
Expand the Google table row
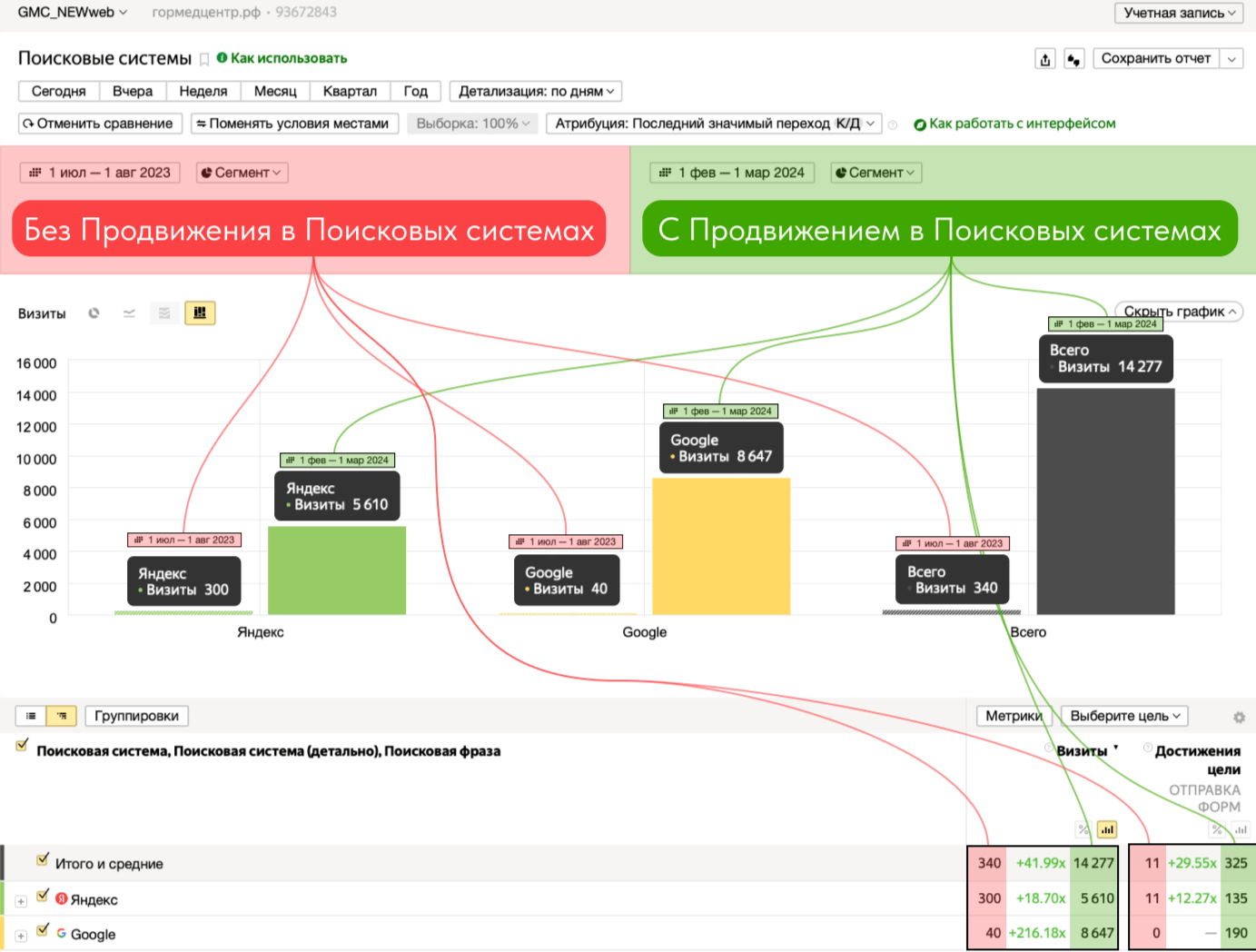click(x=21, y=937)
